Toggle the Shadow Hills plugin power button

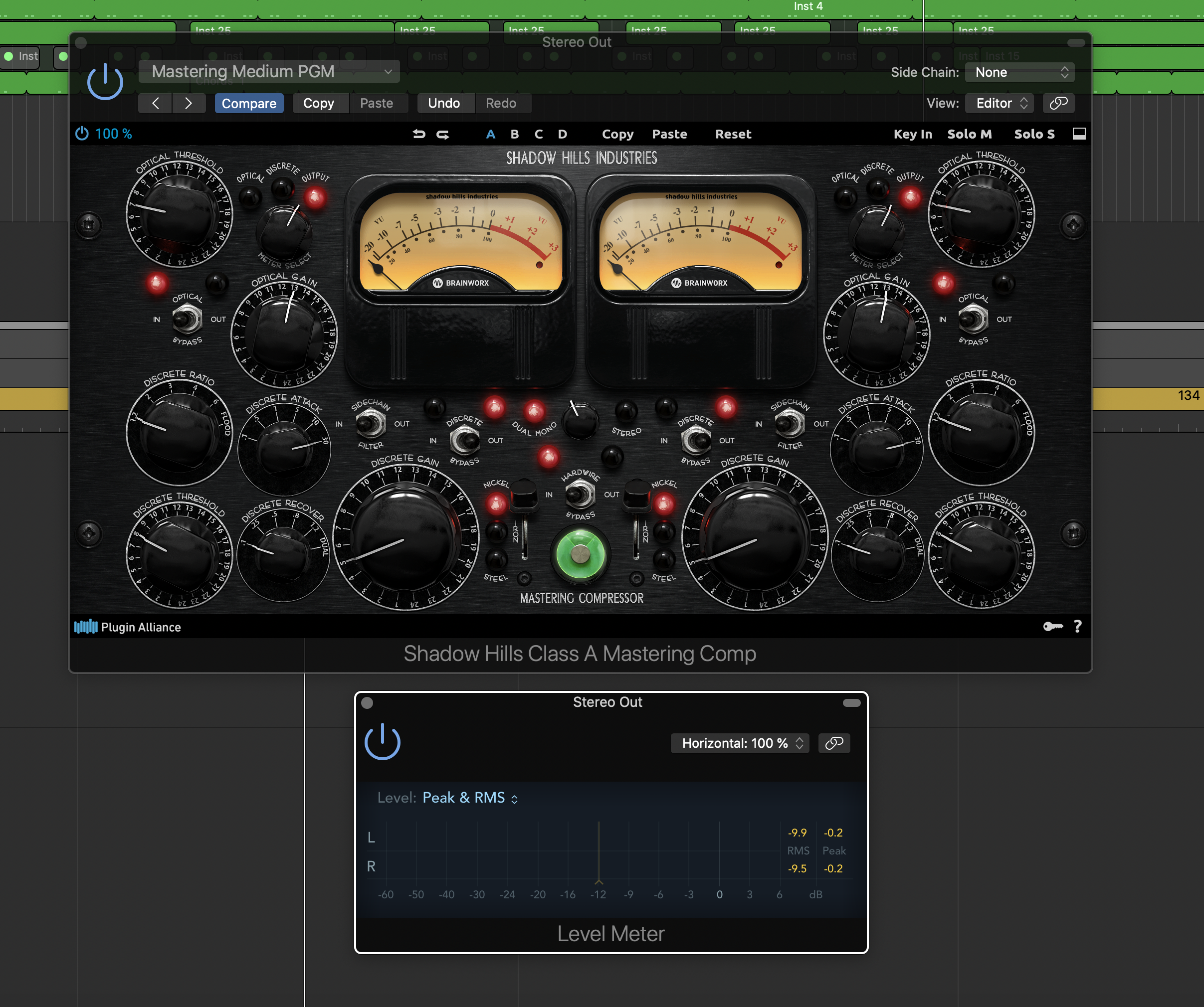[x=105, y=81]
